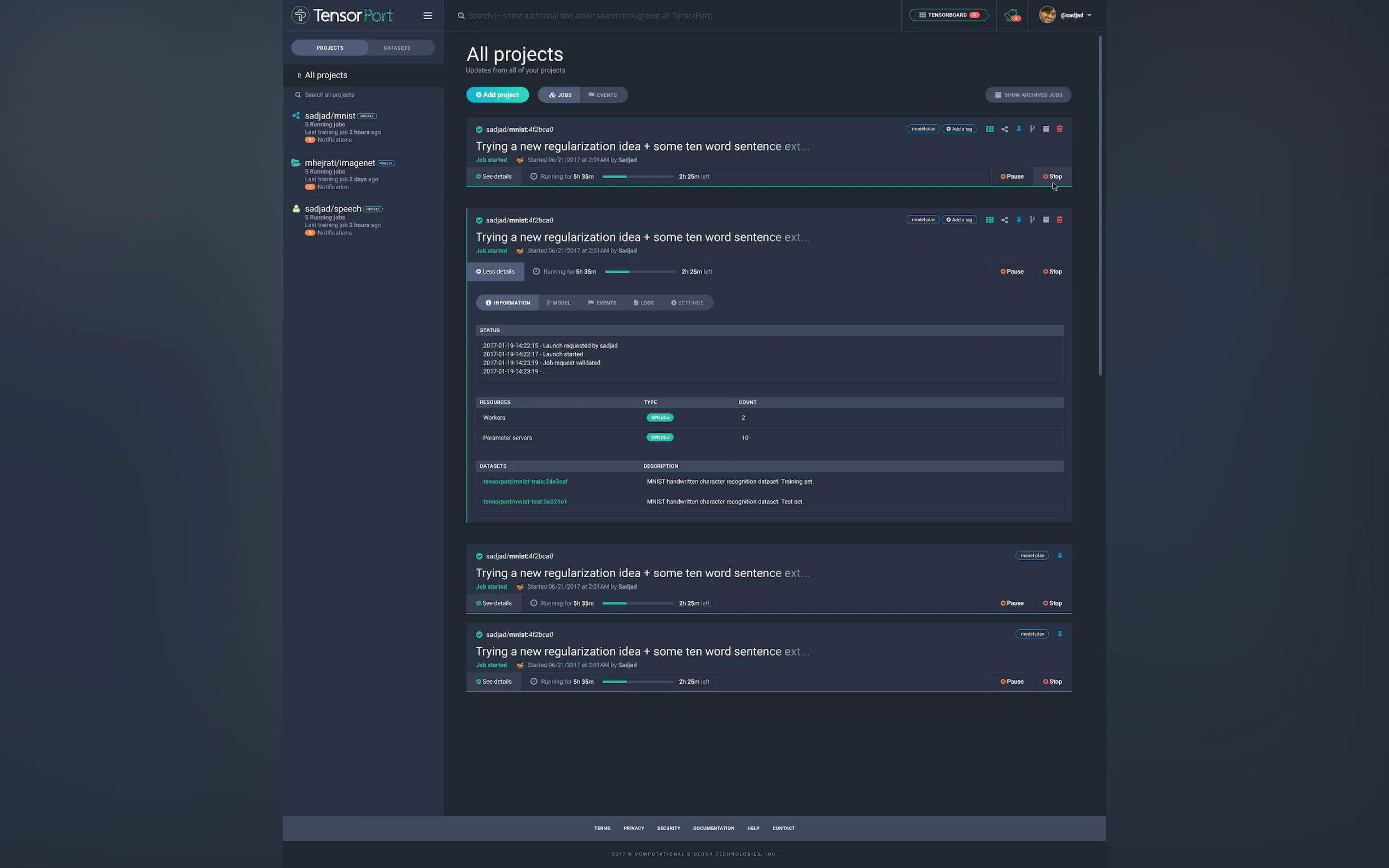Click the TensorBoard button in top bar

(948, 15)
